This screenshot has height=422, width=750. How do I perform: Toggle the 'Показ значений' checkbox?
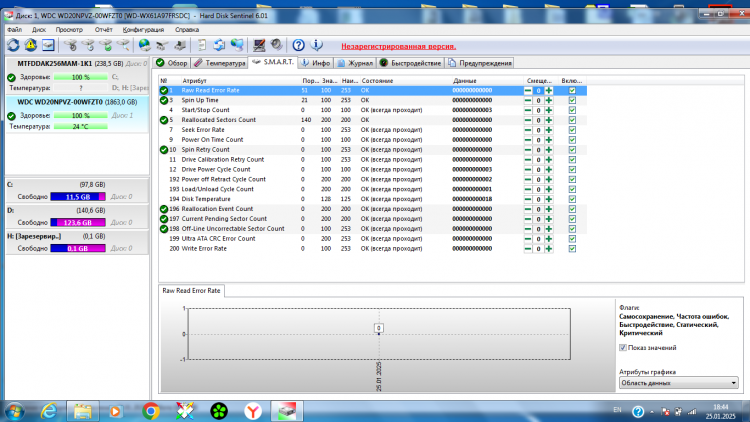tap(623, 348)
